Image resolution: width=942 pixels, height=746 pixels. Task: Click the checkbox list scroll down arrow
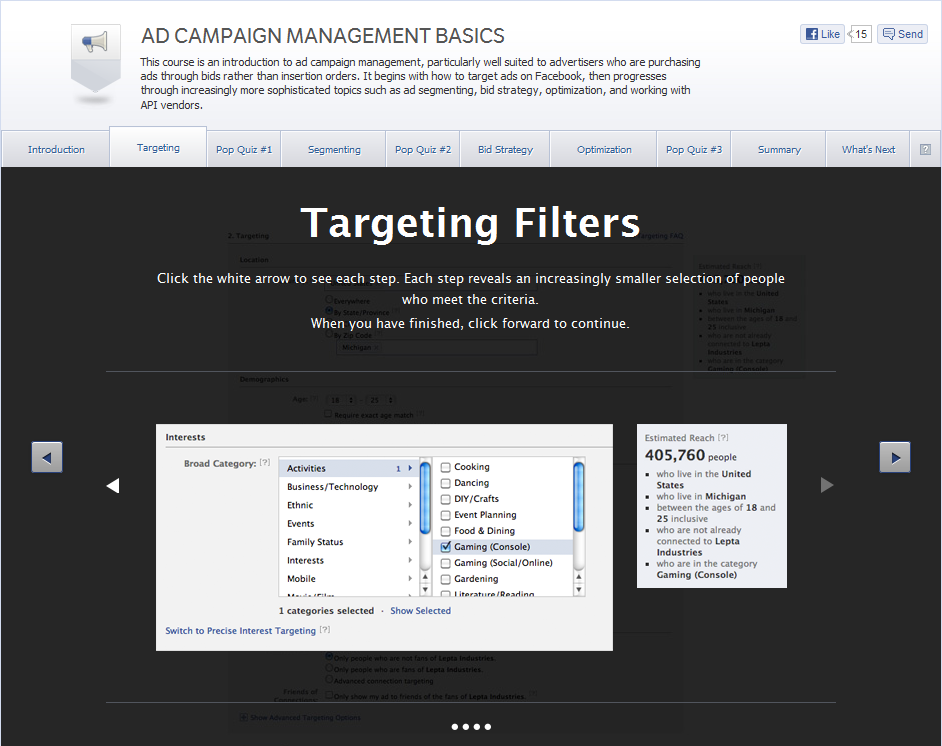click(579, 590)
